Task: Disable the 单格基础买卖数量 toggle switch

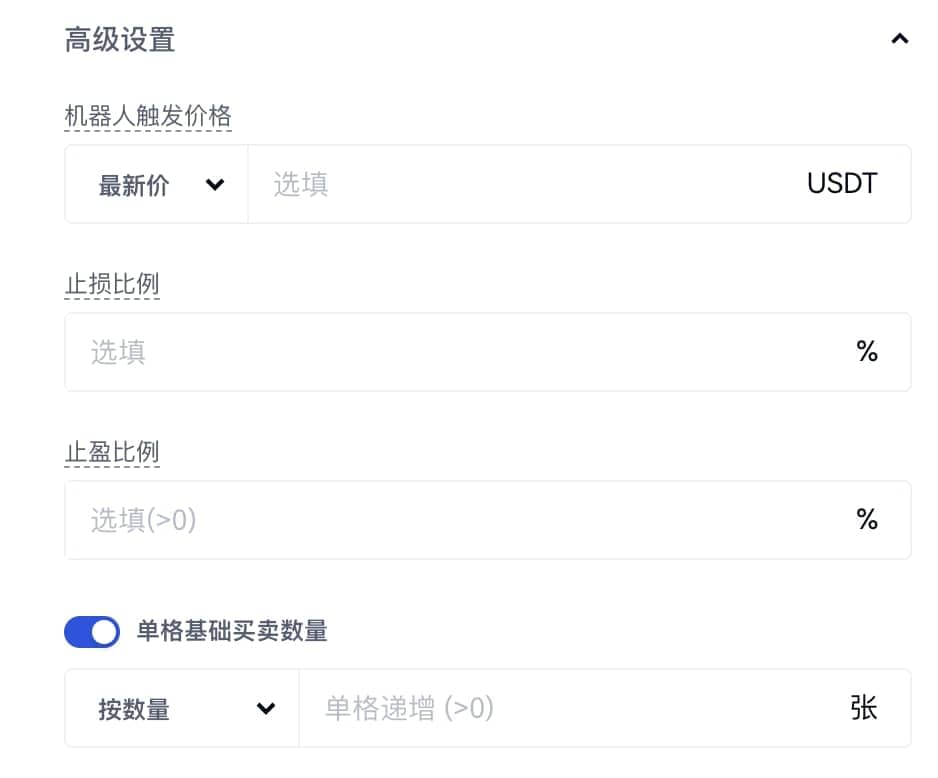Action: 92,632
